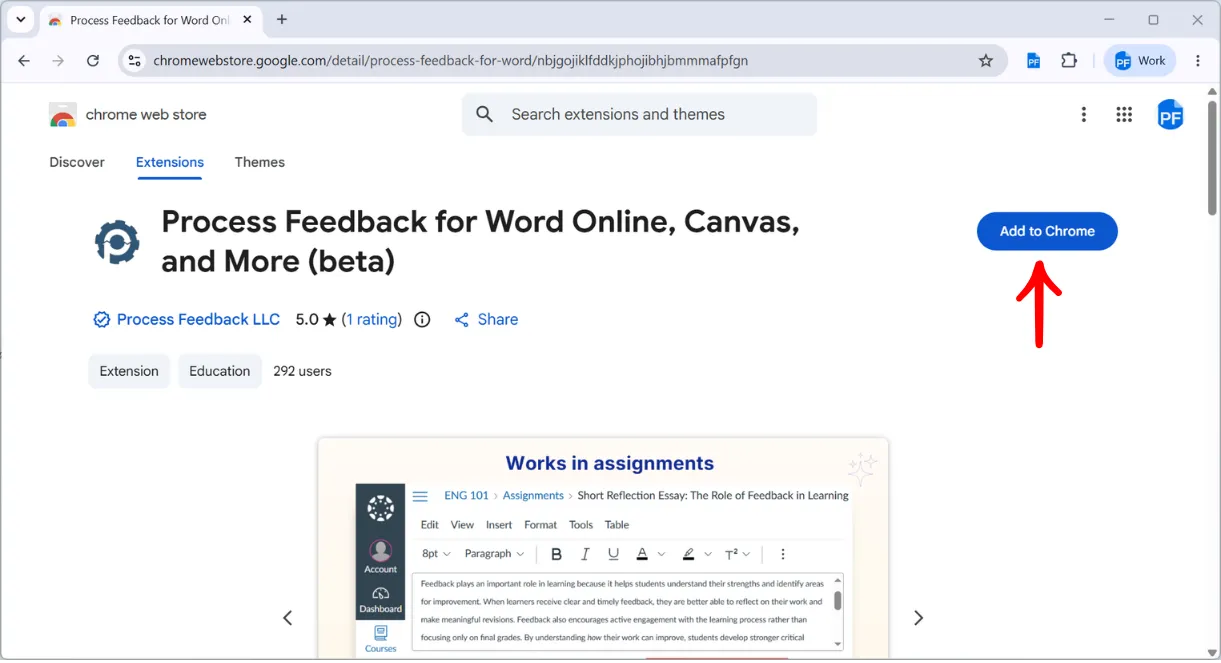
Task: Click the 292 users text
Action: 302,371
